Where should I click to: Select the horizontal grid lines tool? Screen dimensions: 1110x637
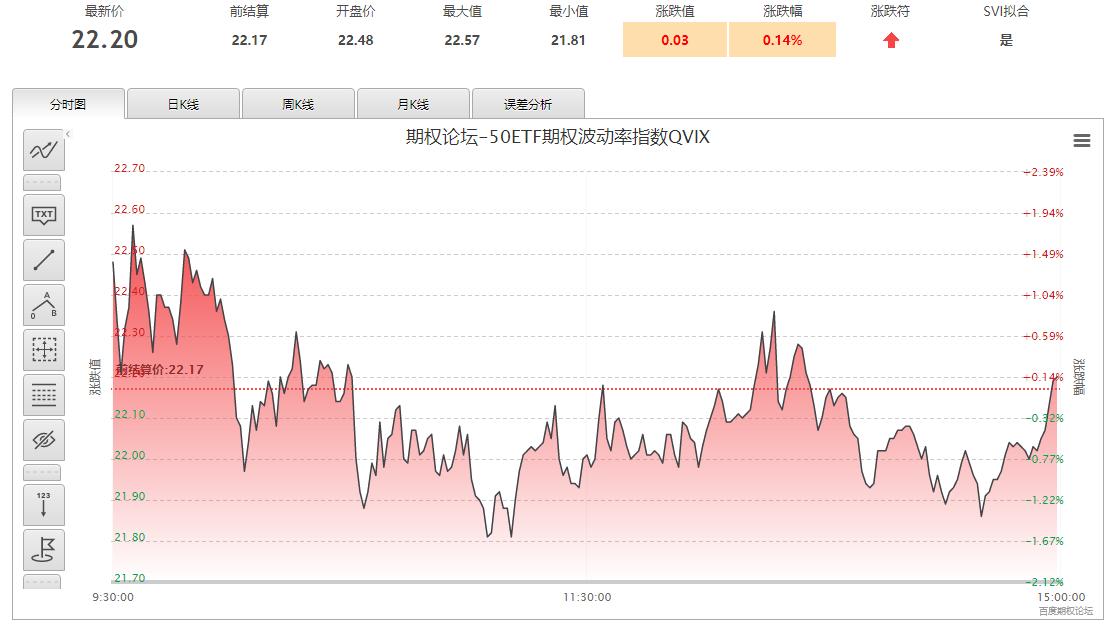[x=44, y=393]
